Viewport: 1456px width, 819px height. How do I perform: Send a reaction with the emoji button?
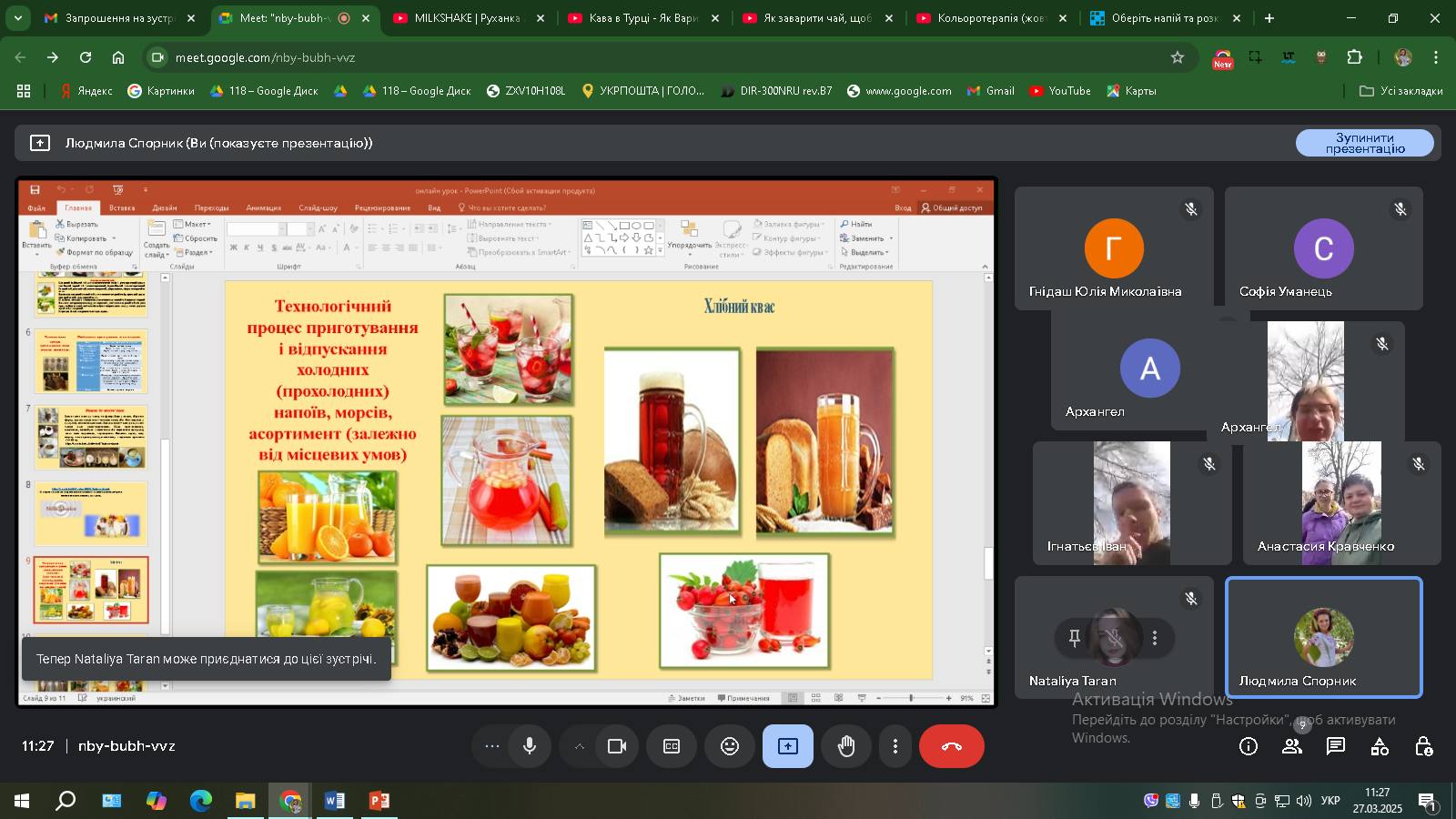[x=730, y=746]
